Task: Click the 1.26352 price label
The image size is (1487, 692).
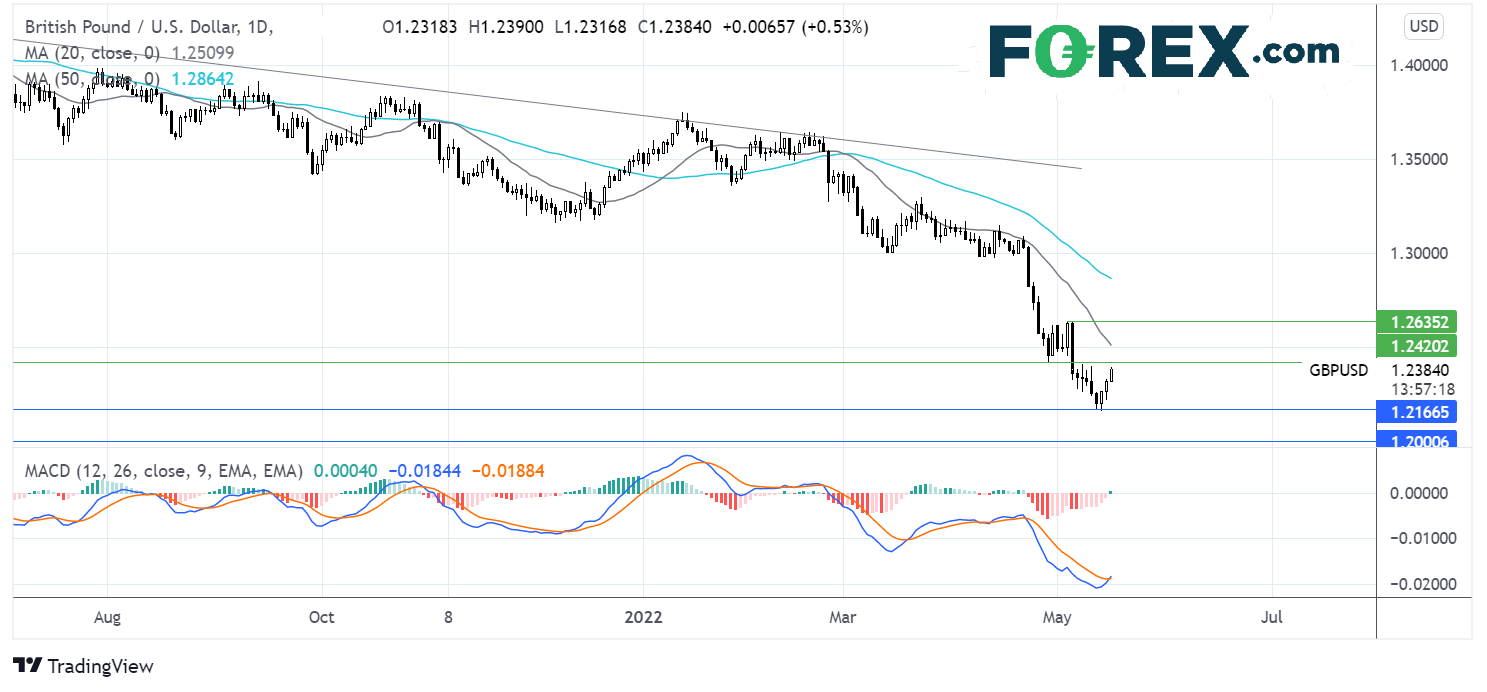Action: click(1416, 322)
